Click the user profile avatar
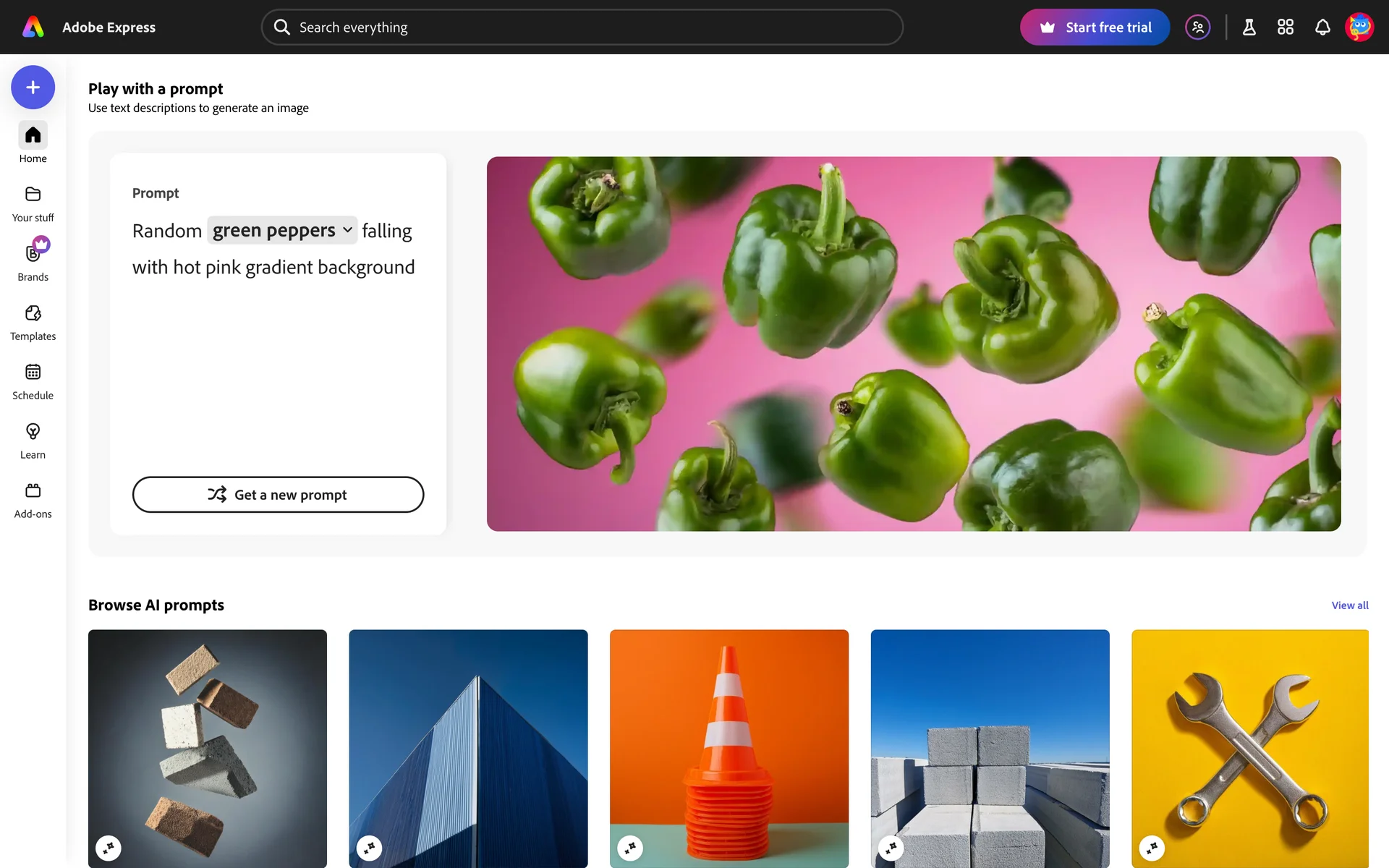 1359,27
